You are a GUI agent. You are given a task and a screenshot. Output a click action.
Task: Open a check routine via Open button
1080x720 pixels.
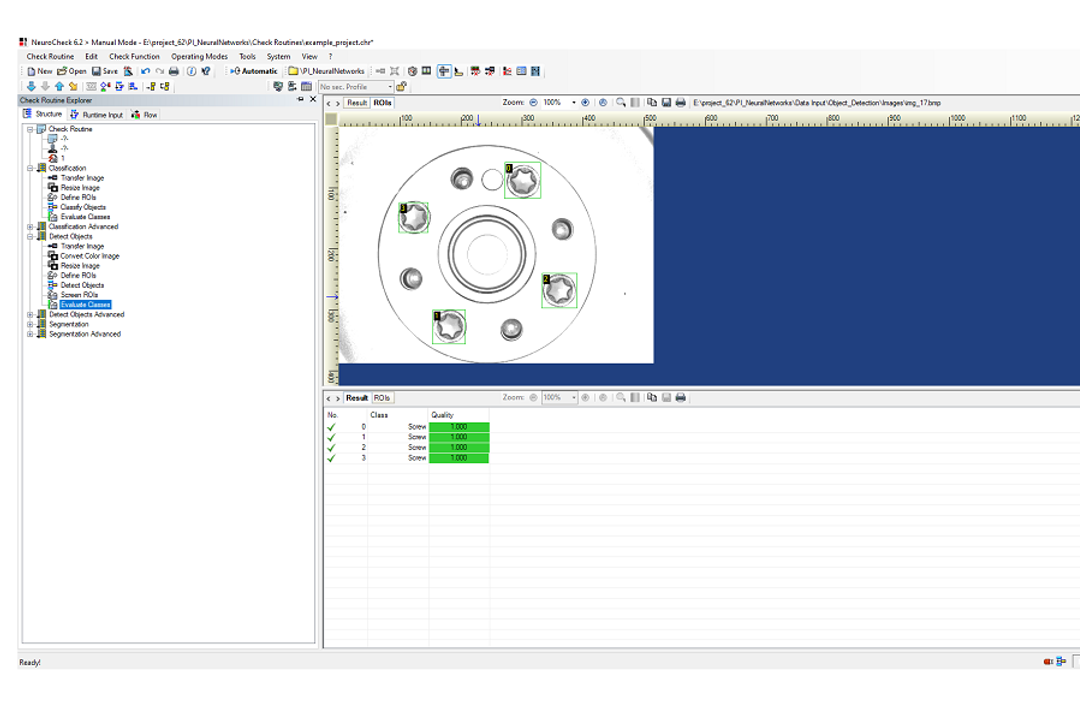coord(72,71)
